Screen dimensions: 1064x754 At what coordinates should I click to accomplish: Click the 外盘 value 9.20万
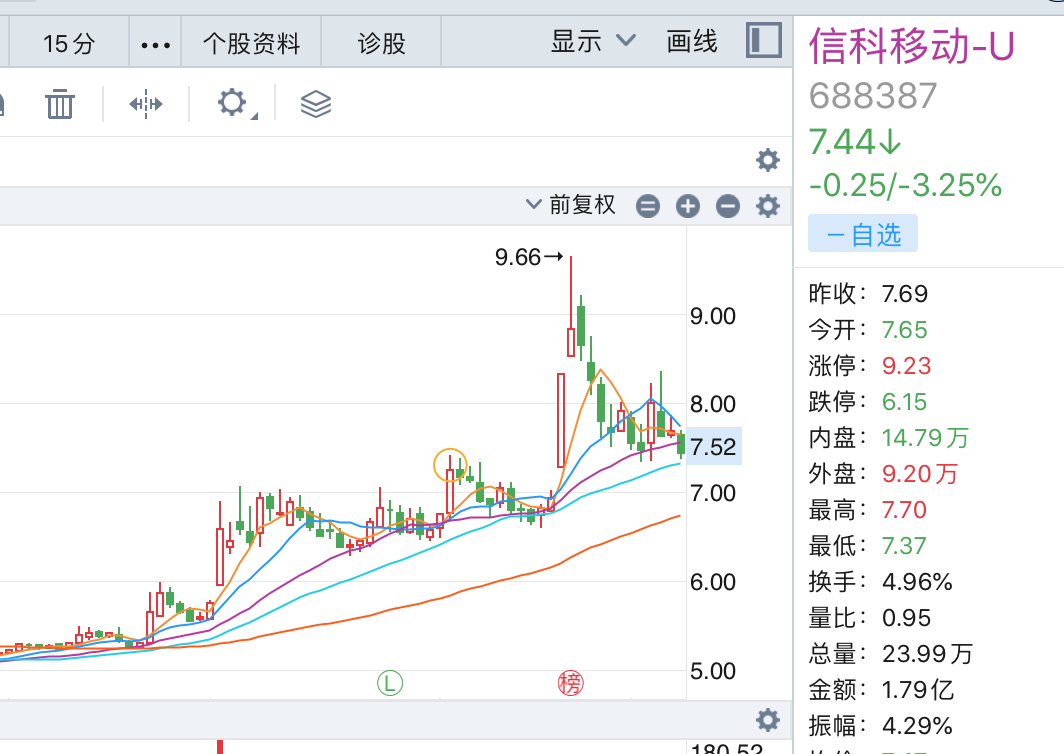click(x=920, y=474)
